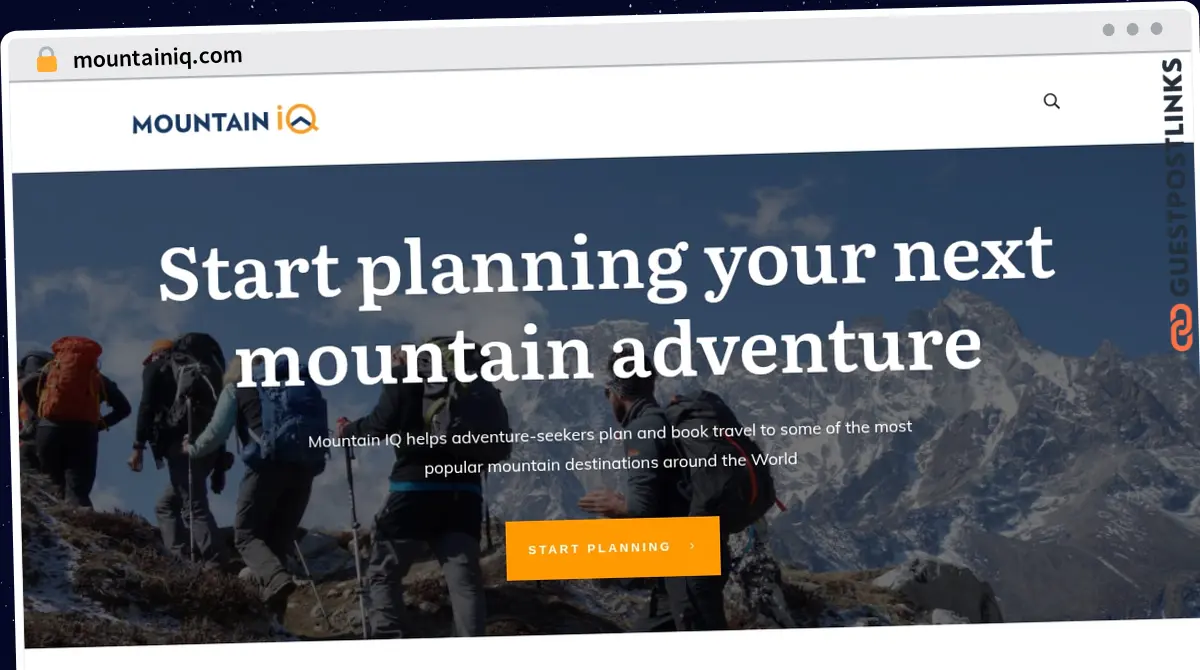Click the "Start planning your next" headline line
1200x670 pixels.
pyautogui.click(x=606, y=261)
